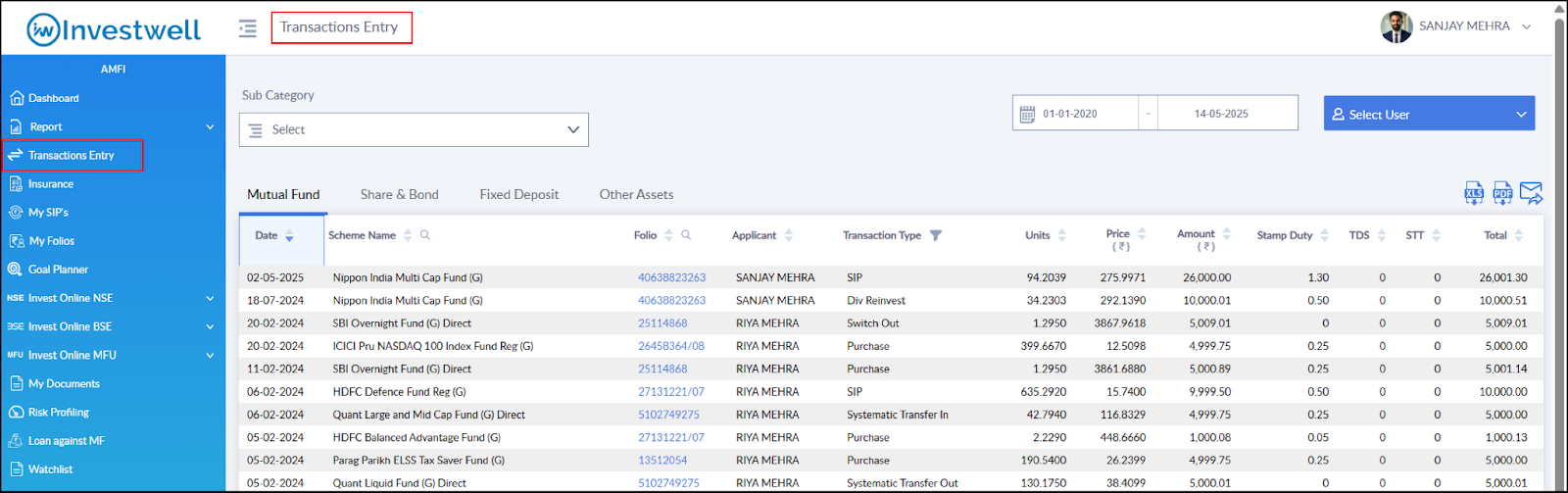Click the Investwell logo

click(x=114, y=29)
